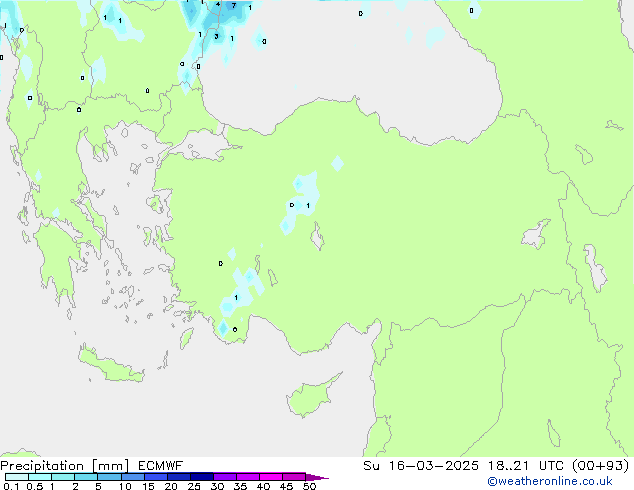Click the 0.1 mm legend color swatch
This screenshot has width=634, height=490.
click(17, 477)
